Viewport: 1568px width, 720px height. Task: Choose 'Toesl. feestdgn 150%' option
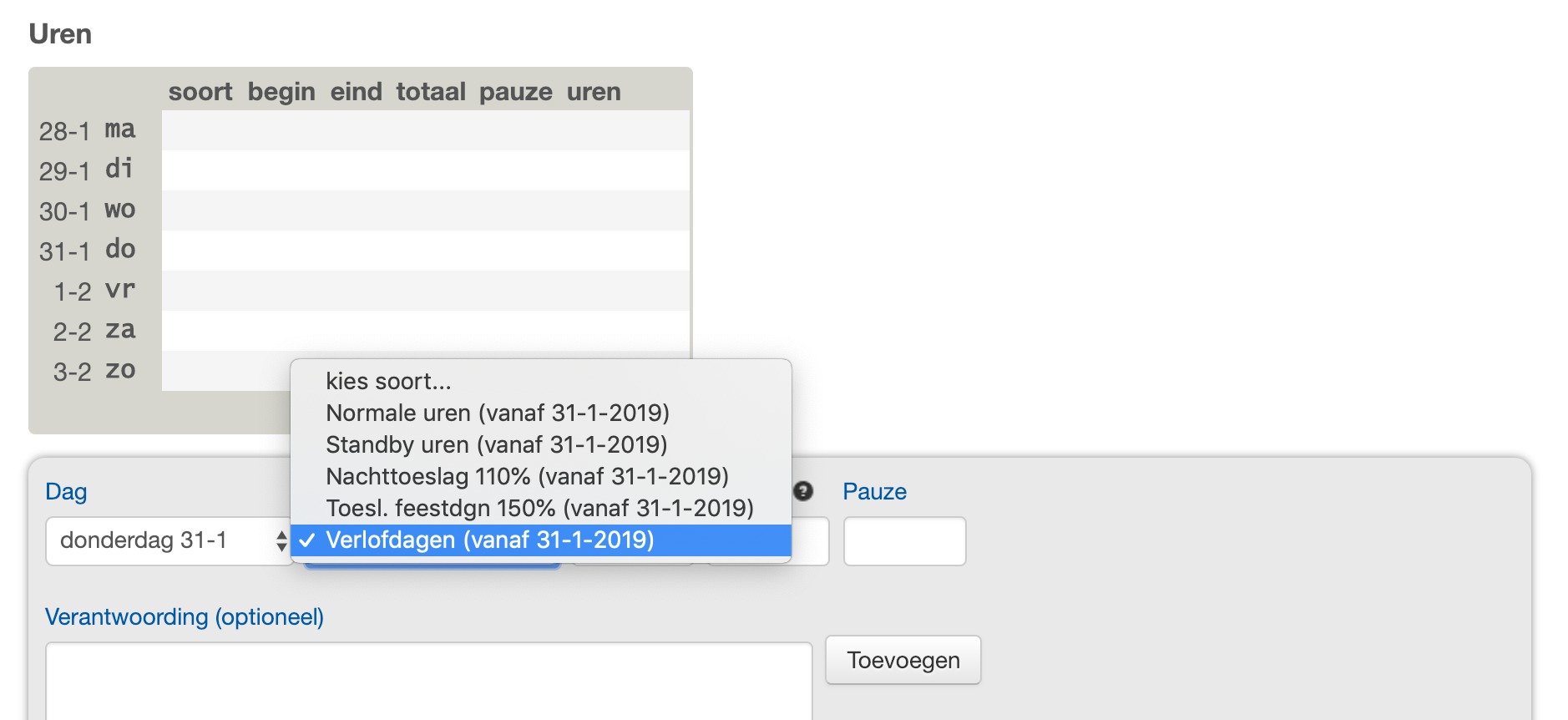539,509
